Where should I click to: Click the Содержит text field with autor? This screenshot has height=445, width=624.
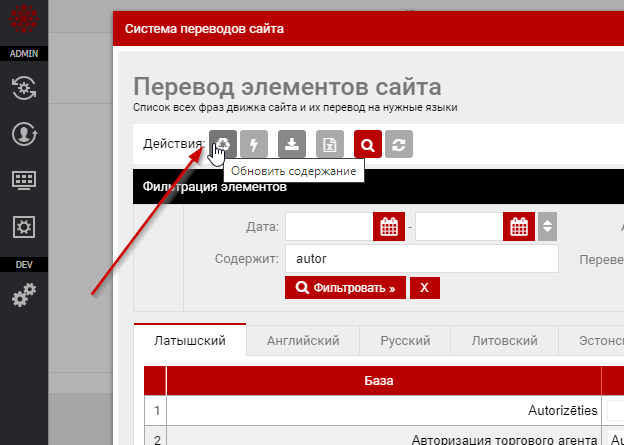[420, 258]
